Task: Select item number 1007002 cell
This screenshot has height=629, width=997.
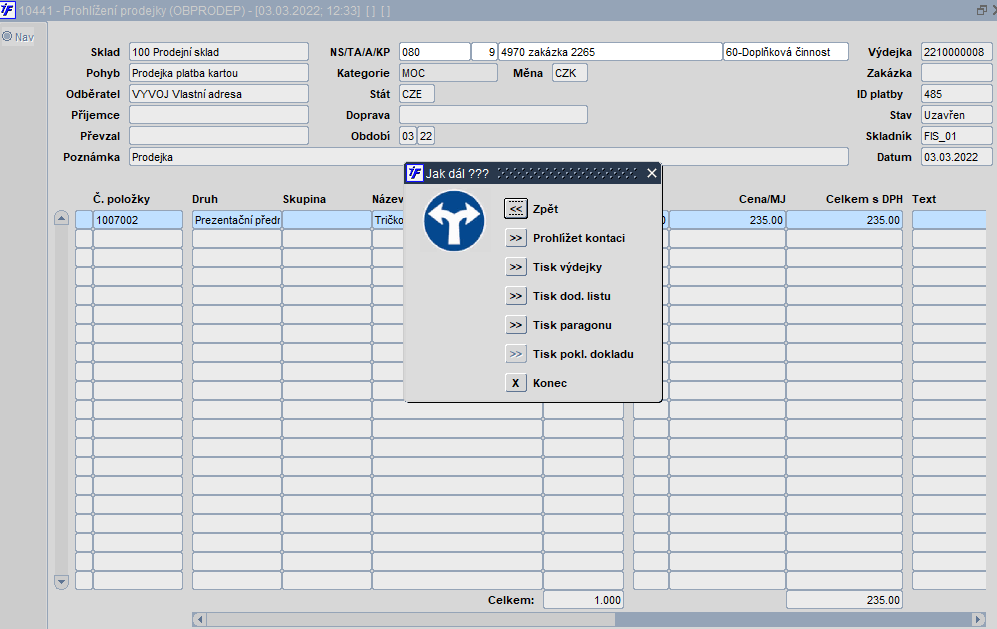Action: (137, 220)
